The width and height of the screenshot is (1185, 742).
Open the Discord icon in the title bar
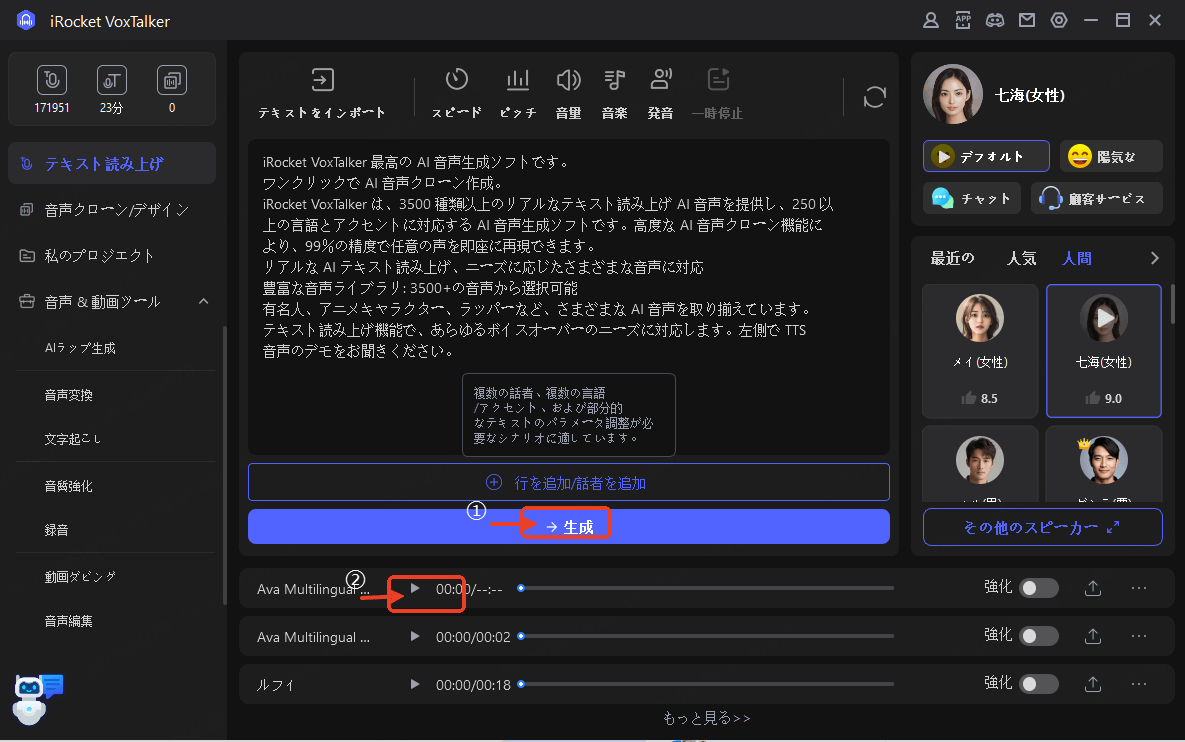point(995,20)
